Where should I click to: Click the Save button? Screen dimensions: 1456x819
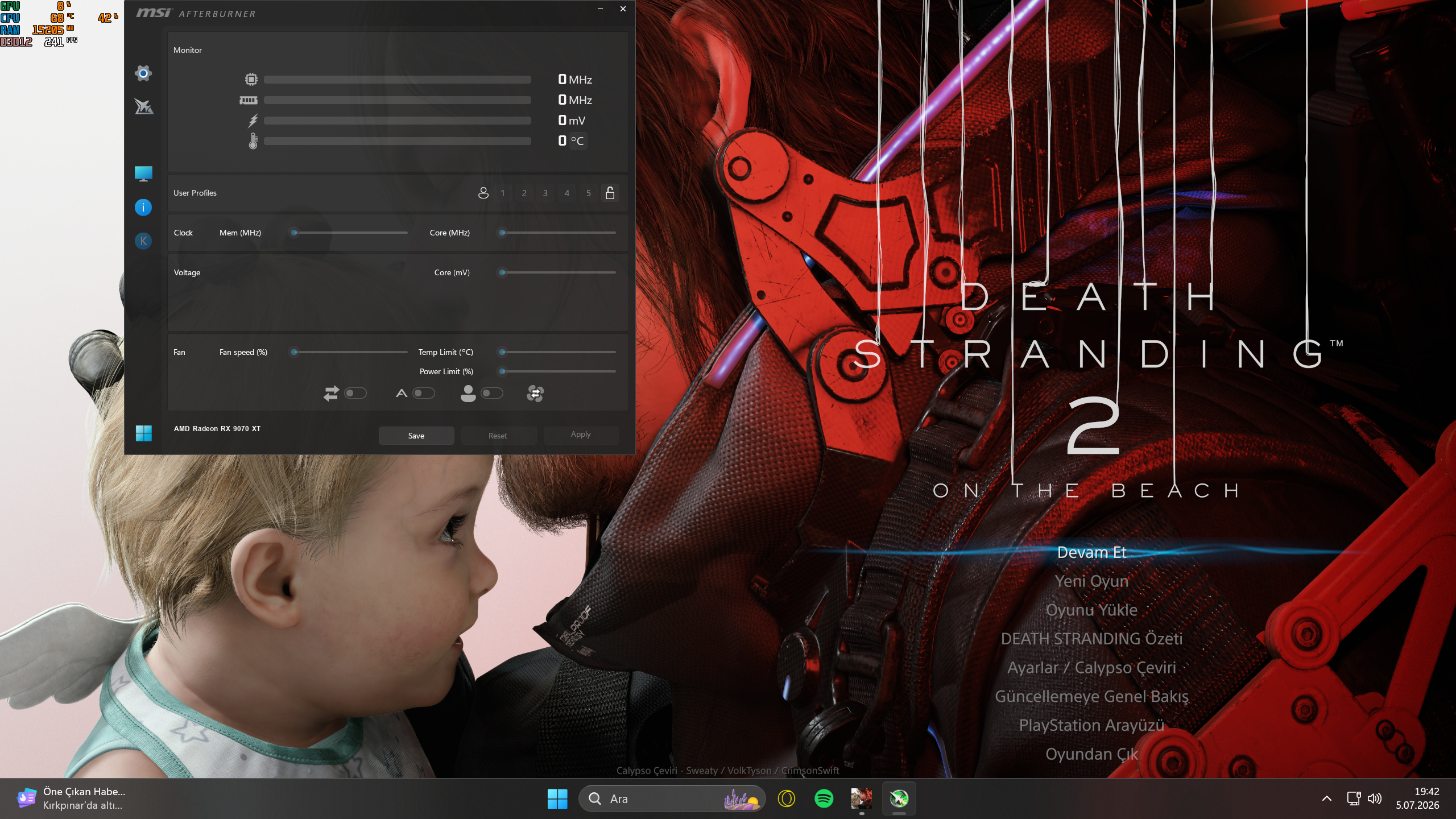(x=416, y=436)
